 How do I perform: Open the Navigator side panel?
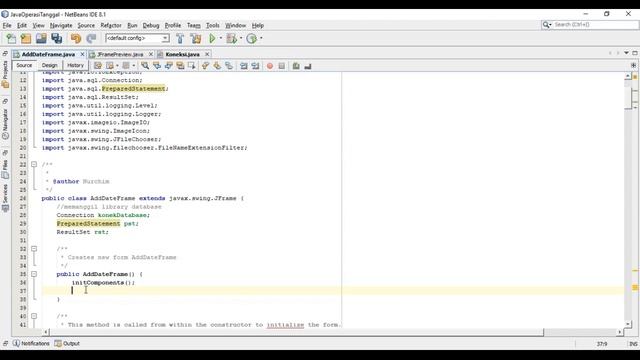tap(5, 124)
